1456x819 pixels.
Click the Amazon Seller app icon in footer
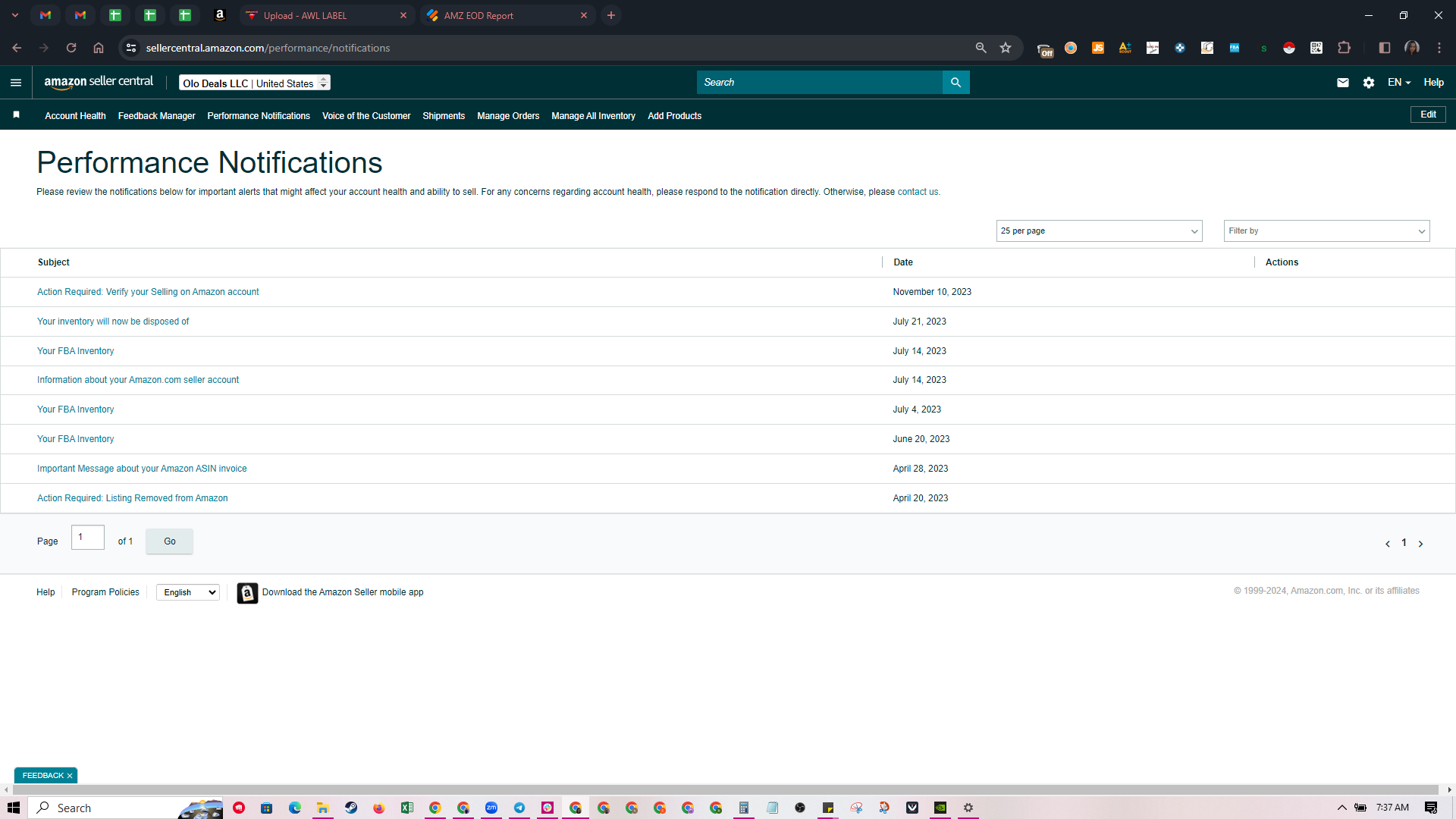(247, 593)
